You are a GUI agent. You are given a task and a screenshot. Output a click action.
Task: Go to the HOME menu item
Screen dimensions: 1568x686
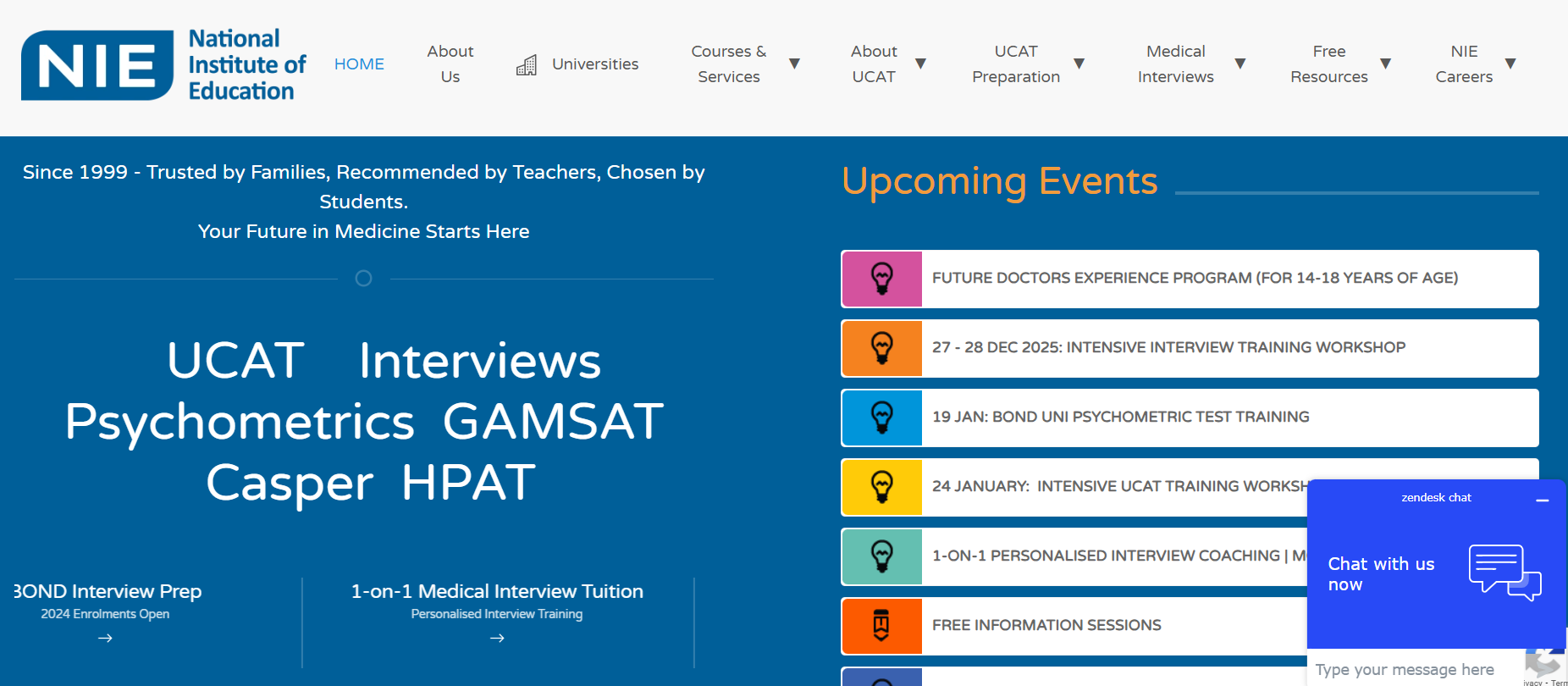pos(359,64)
